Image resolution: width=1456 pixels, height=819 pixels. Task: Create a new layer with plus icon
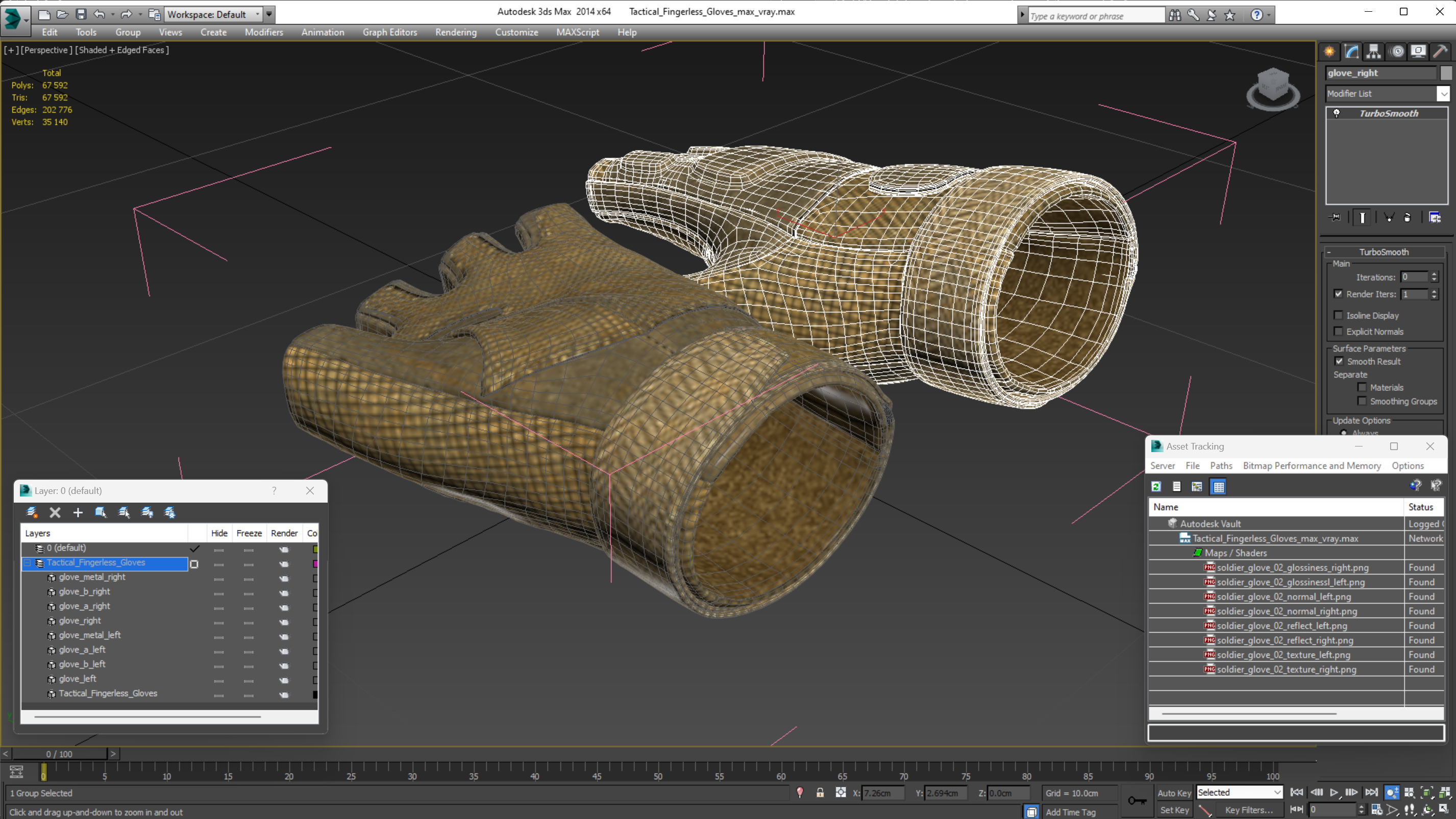click(78, 512)
